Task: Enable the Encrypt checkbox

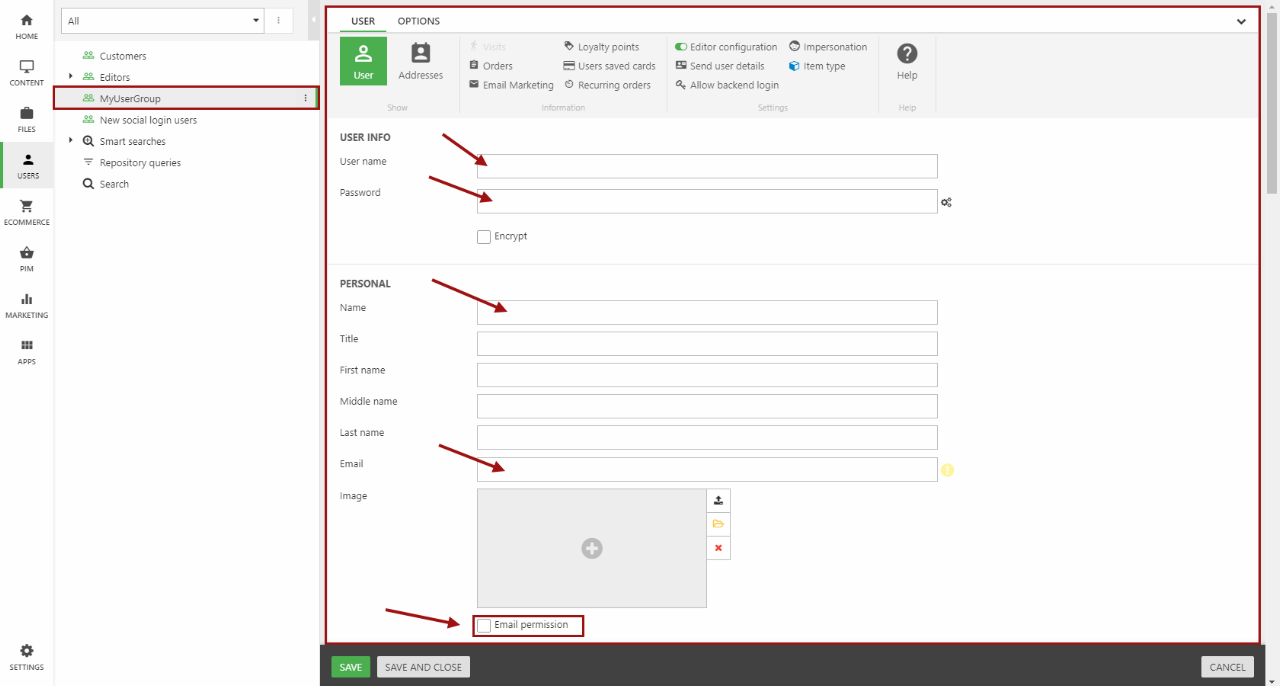Action: pyautogui.click(x=484, y=237)
